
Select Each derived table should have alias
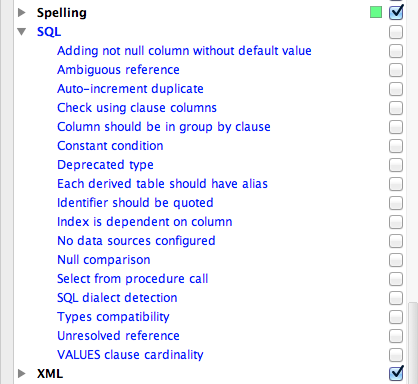tap(162, 184)
